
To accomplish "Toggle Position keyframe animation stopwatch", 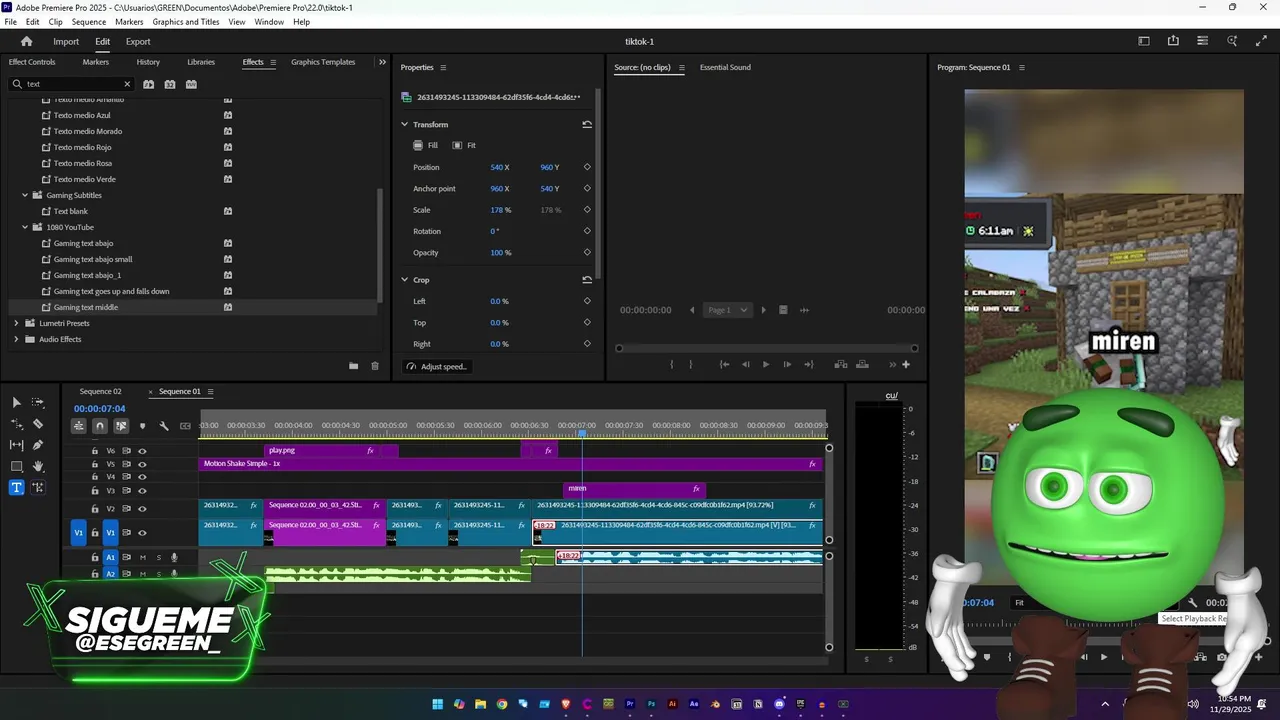I will [x=587, y=167].
